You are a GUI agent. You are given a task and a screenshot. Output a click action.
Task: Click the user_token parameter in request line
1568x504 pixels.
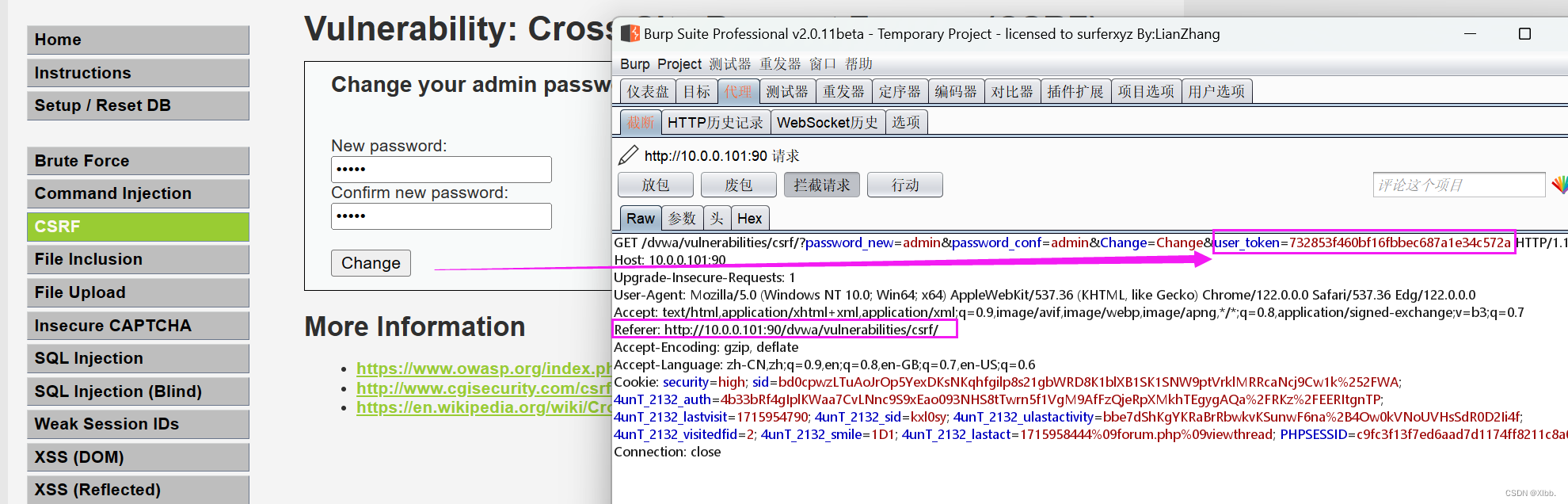coord(1362,242)
